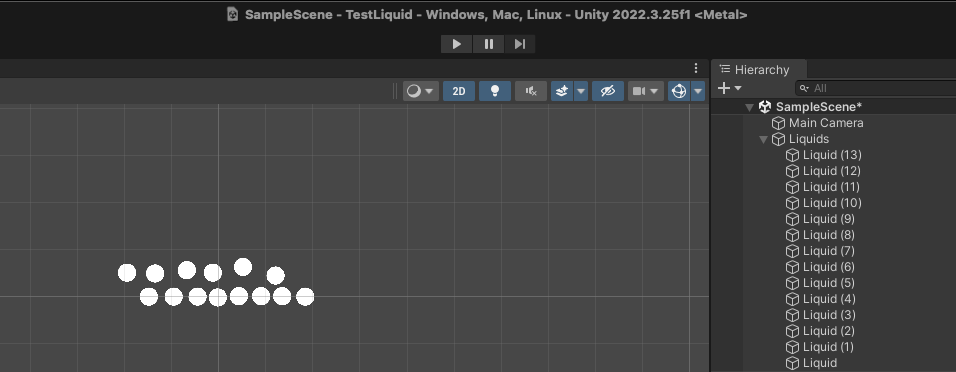
Task: Click the highest white circle in Scene view
Action: pos(243,267)
